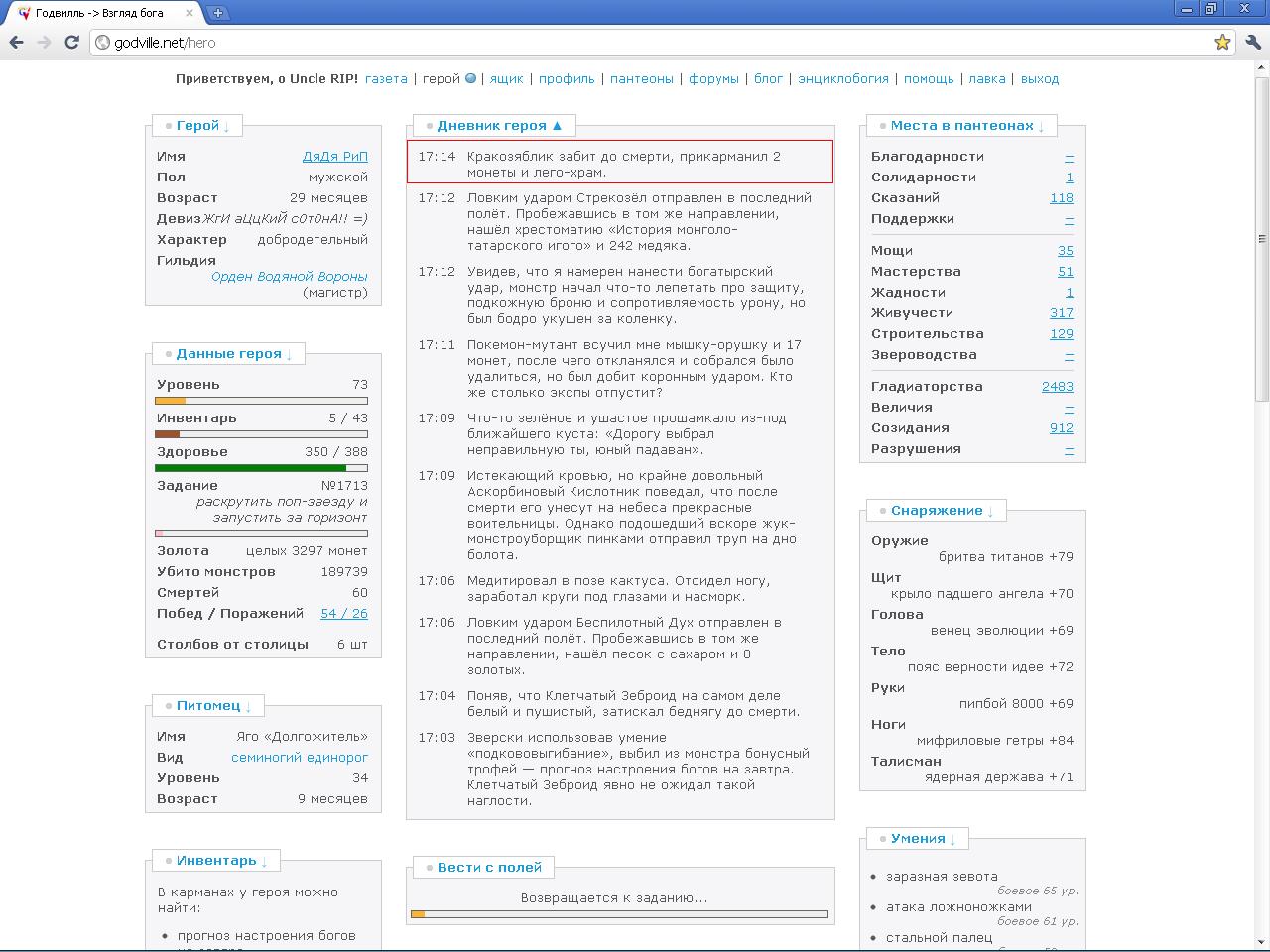Image resolution: width=1270 pixels, height=952 pixels.
Task: Click the browser forward arrow
Action: tap(44, 42)
